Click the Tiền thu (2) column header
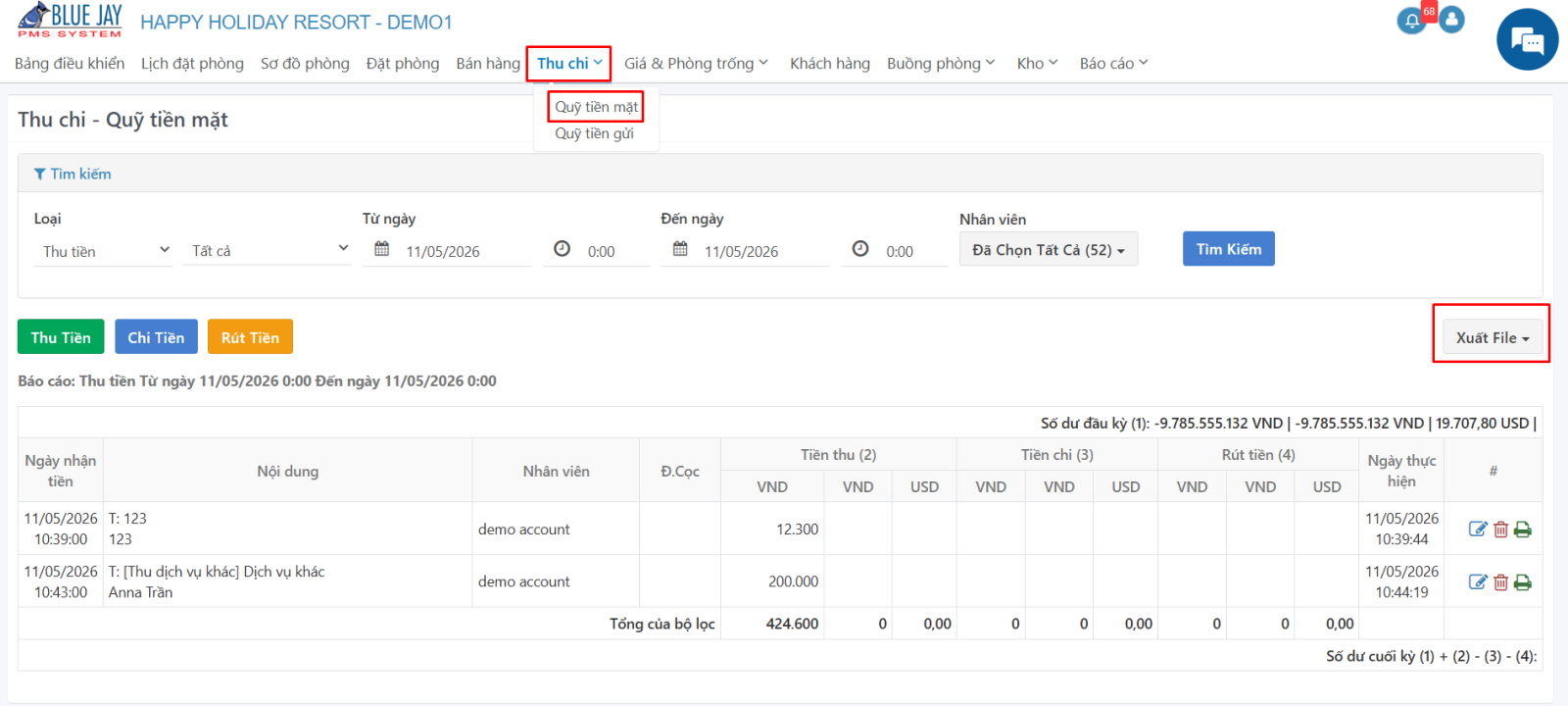Viewport: 1568px width, 706px height. coord(838,454)
